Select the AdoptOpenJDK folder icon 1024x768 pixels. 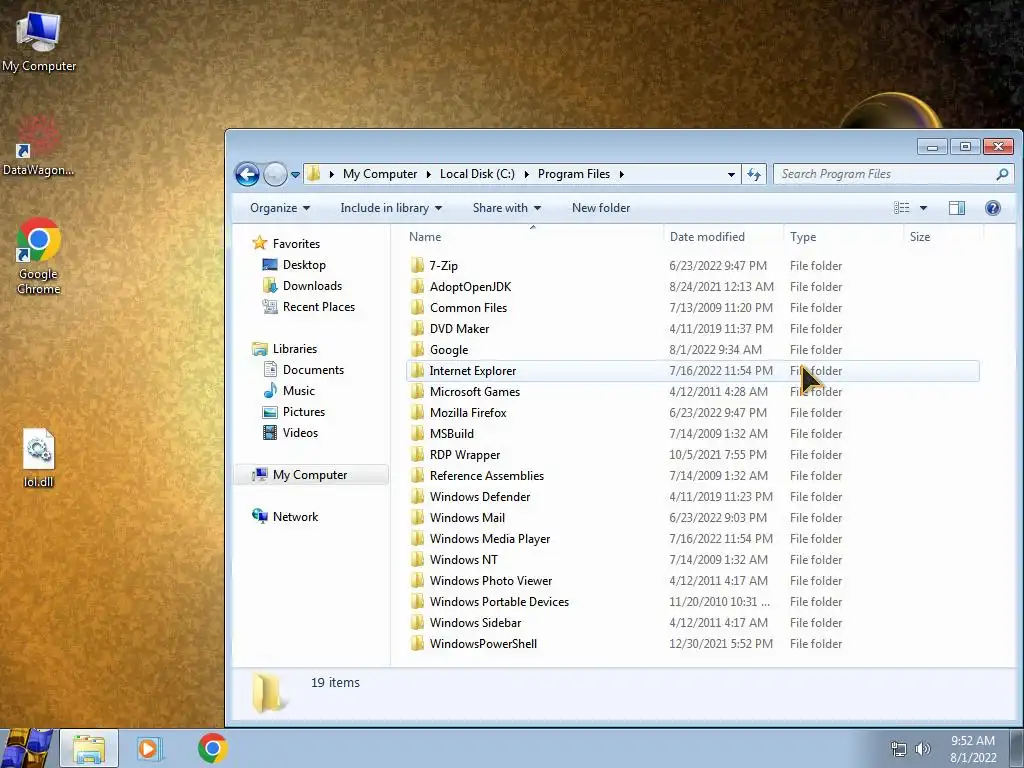417,286
